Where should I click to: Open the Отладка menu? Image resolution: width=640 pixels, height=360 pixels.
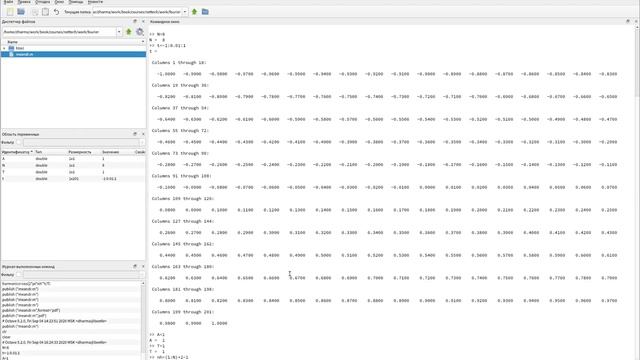(42, 2)
